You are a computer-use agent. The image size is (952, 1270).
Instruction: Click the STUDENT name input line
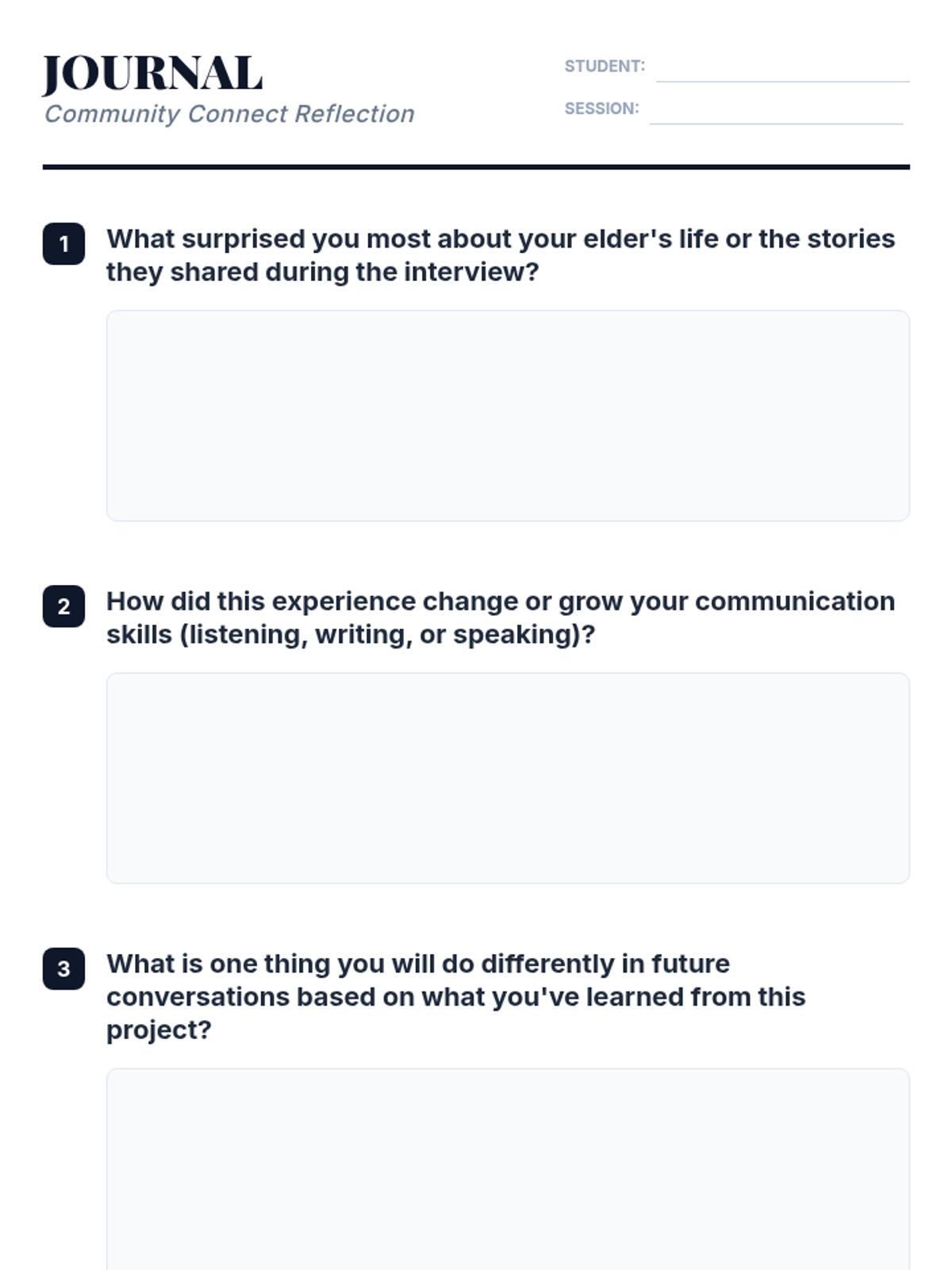pyautogui.click(x=782, y=70)
